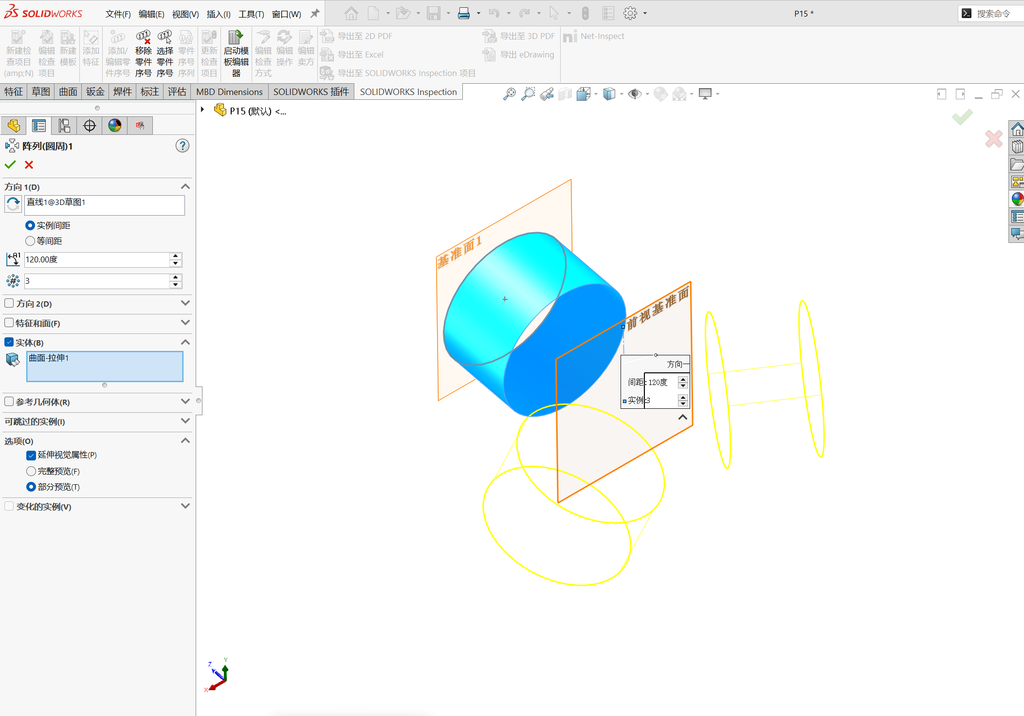
Task: Switch to the PropertyManager tab icon
Action: point(39,125)
